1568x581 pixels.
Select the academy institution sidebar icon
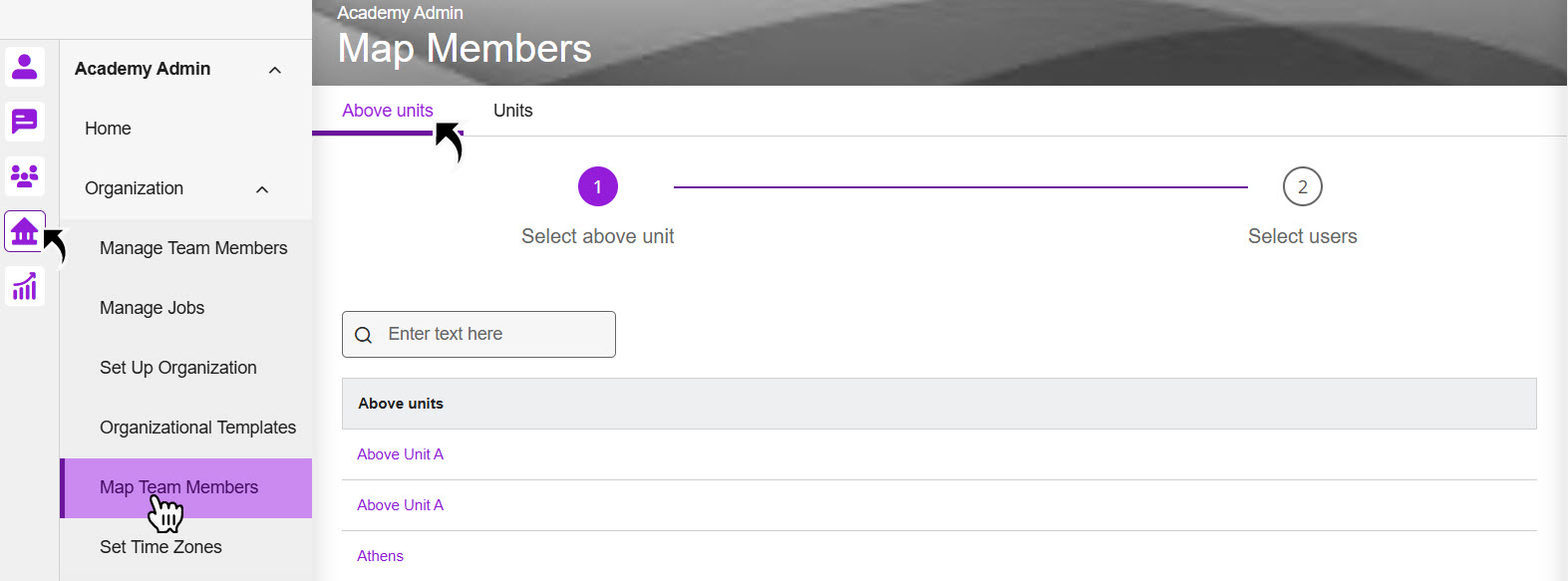coord(25,231)
